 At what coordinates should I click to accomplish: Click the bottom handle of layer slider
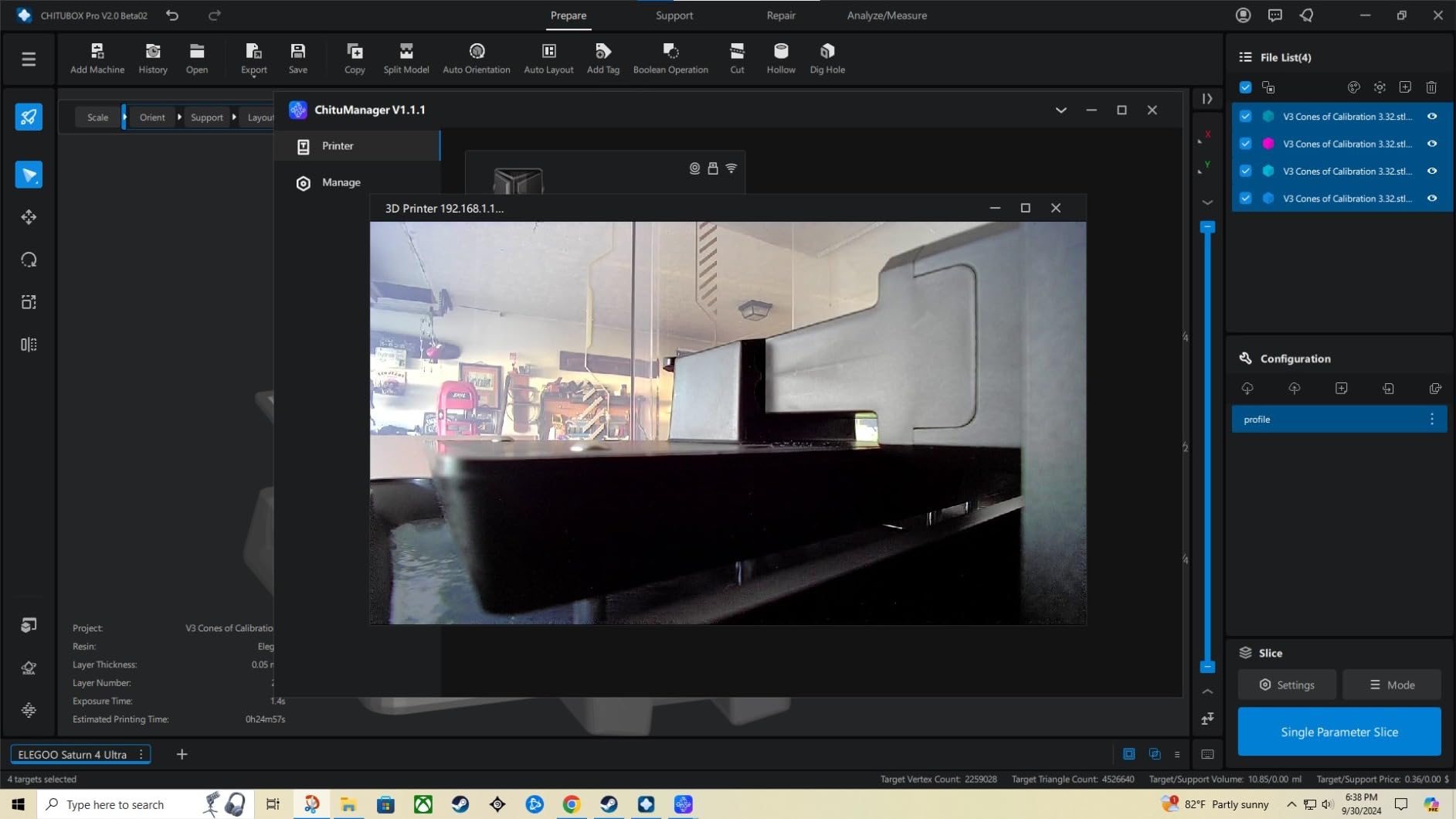(x=1207, y=667)
